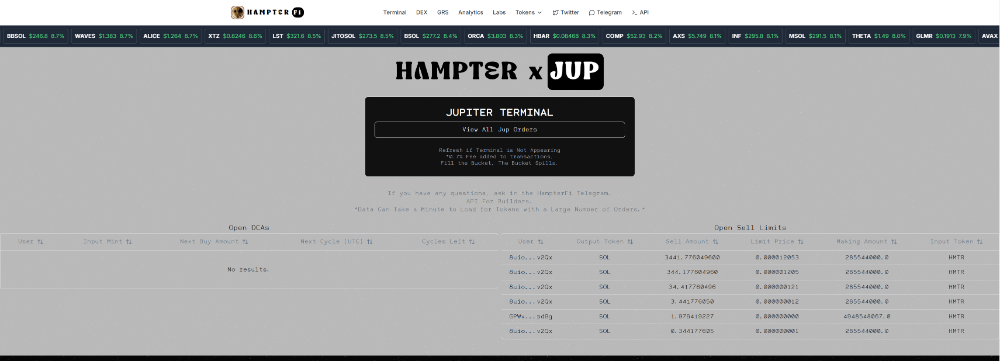Image resolution: width=1000 pixels, height=361 pixels.
Task: Click View All Jup Orders button
Action: pyautogui.click(x=499, y=129)
